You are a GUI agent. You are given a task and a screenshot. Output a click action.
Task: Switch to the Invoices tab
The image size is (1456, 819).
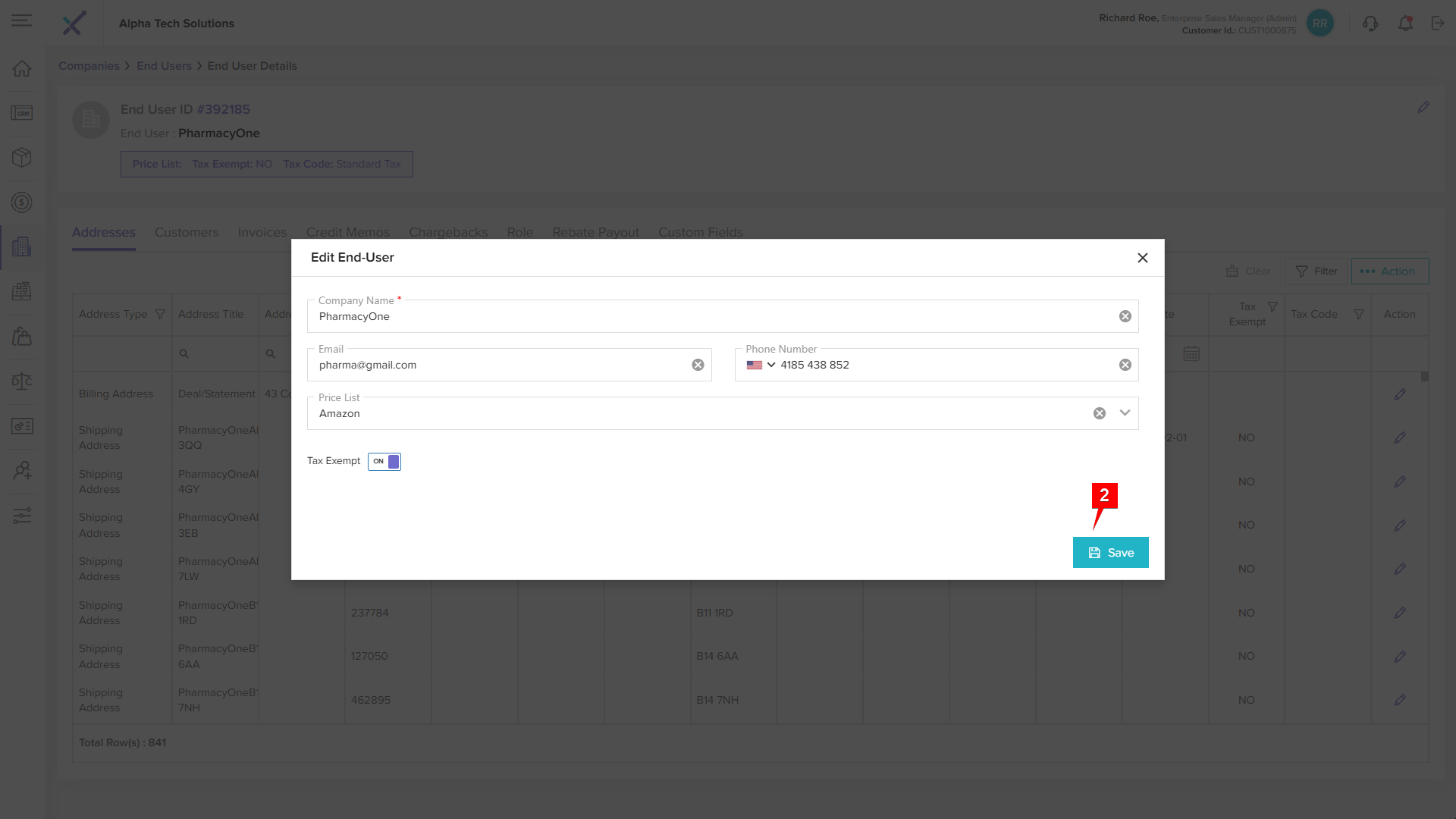click(262, 233)
